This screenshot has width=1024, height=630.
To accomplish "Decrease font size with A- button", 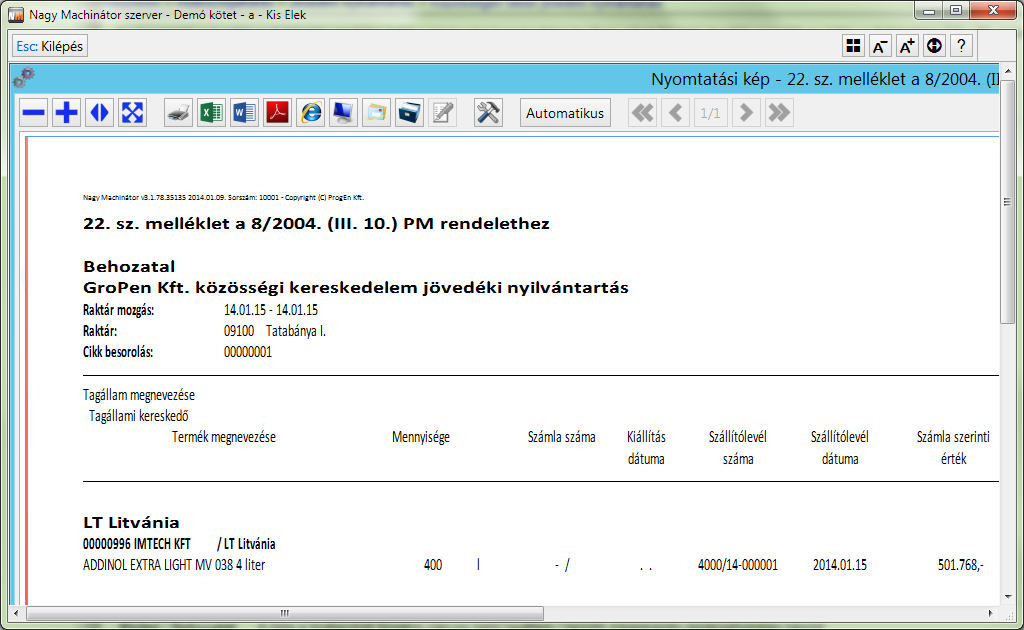I will tap(880, 46).
